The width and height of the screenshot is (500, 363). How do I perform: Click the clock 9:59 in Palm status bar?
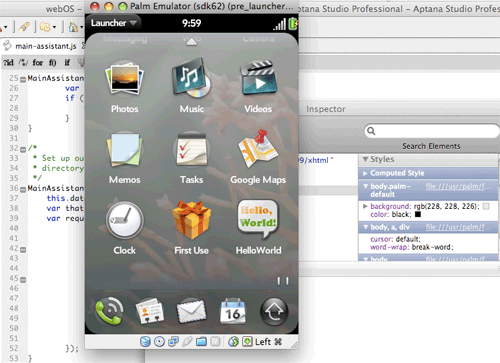(191, 23)
